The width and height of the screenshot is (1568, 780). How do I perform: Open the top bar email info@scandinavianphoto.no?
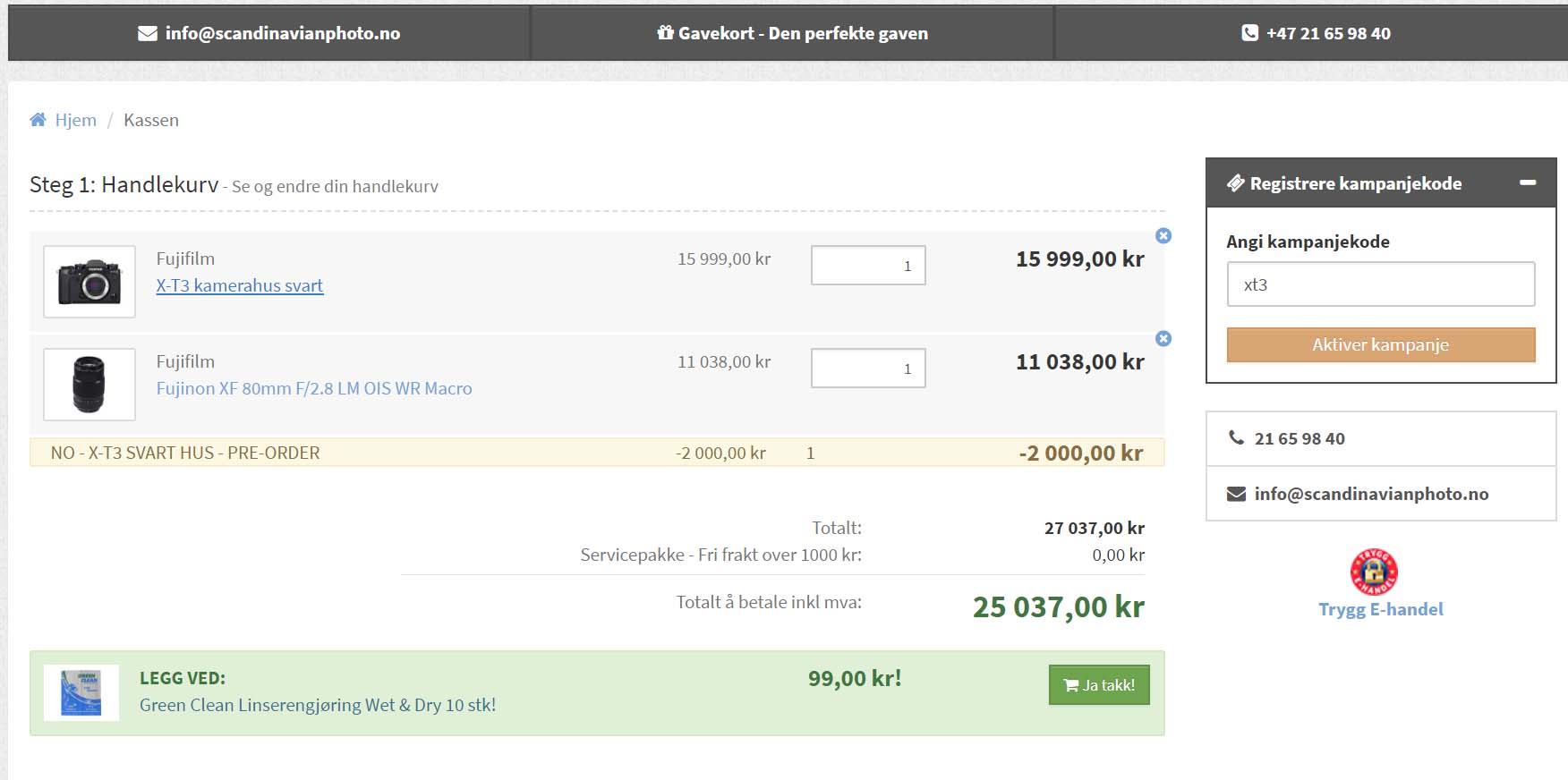coord(283,33)
